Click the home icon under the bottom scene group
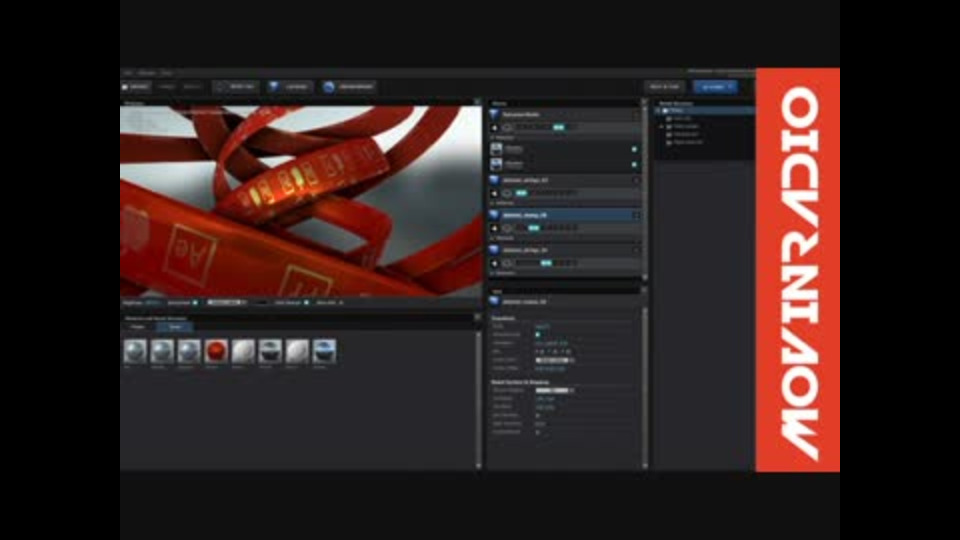Screen dimensions: 960x540 495,263
